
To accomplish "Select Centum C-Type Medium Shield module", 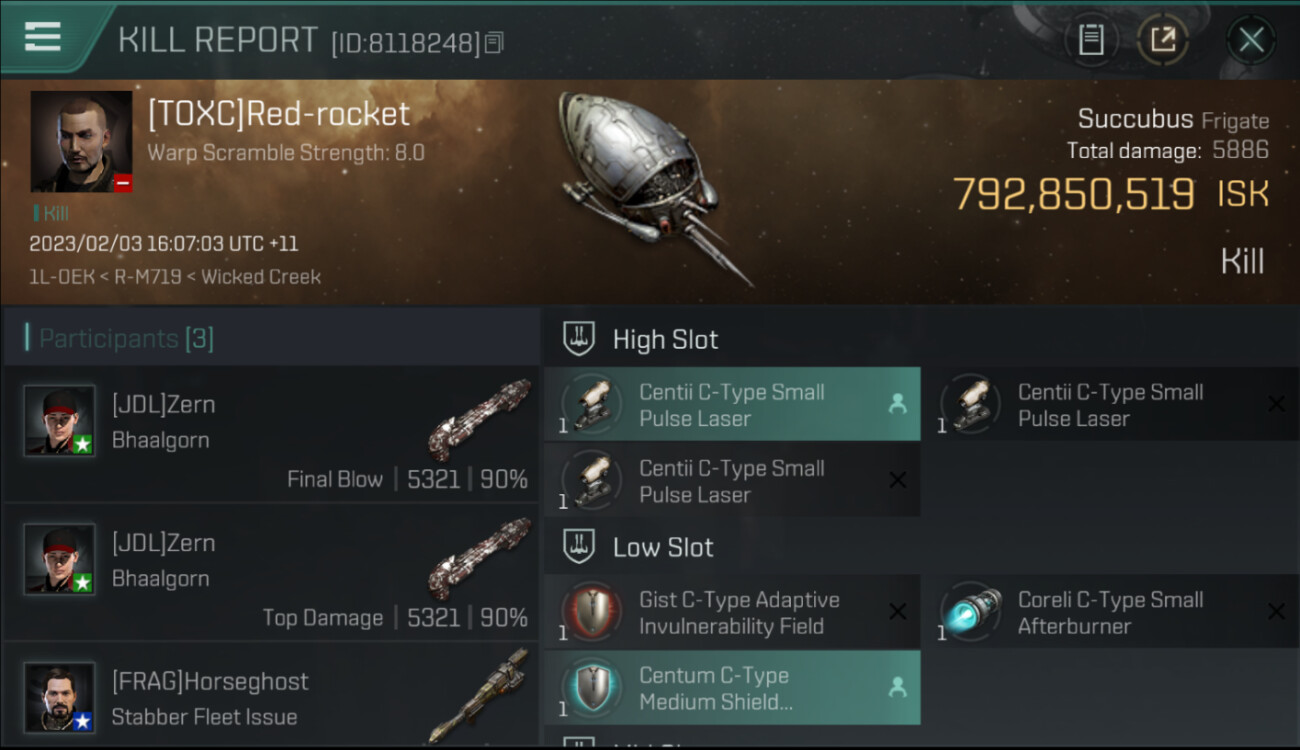I will tap(732, 688).
